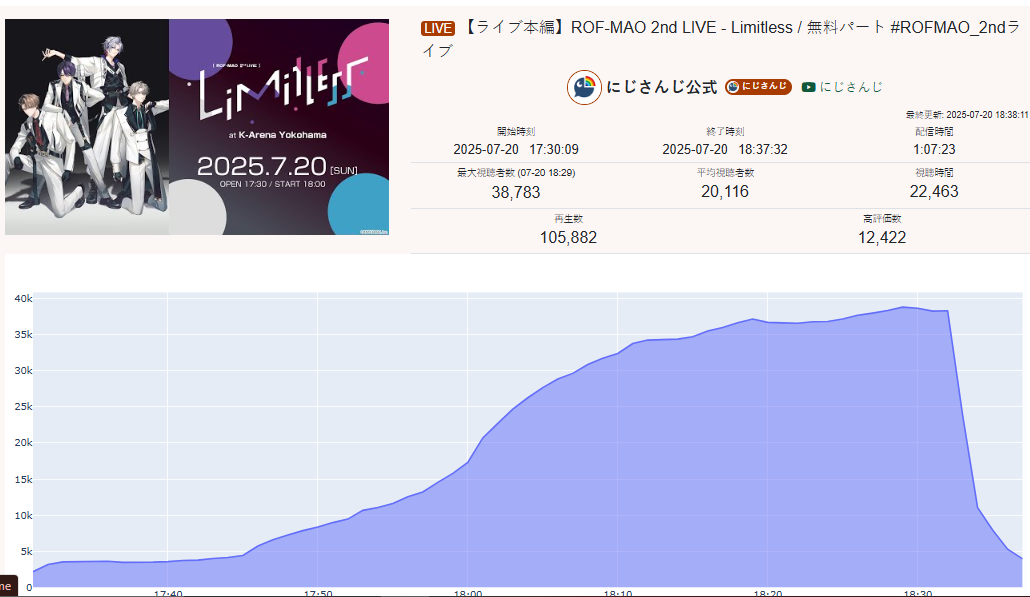Click the 18:00 x-axis time label
This screenshot has width=1030, height=597.
[468, 593]
